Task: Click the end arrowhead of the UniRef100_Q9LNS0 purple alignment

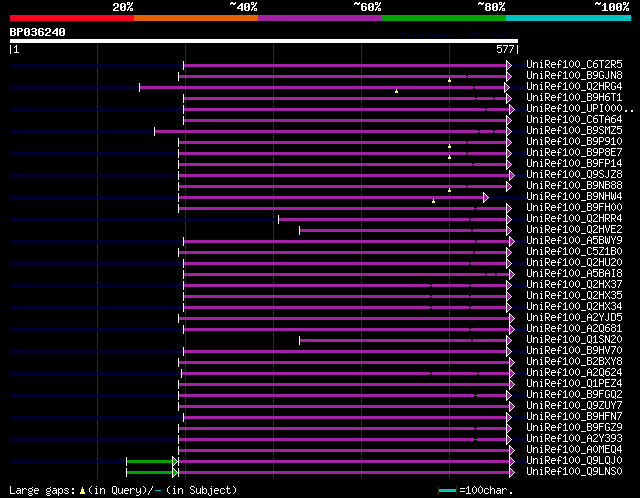Action: point(512,473)
